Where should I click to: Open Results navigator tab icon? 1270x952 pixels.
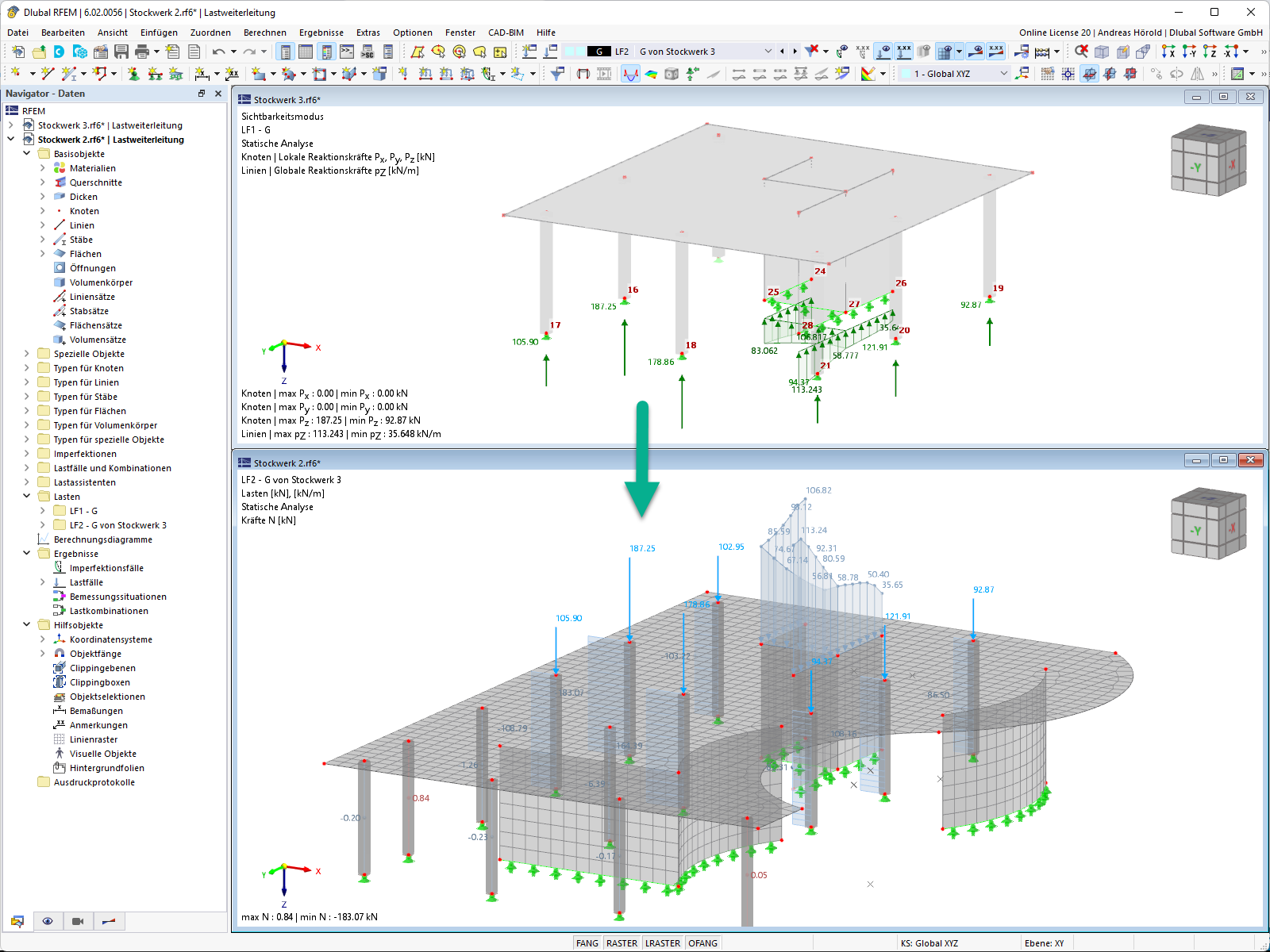109,921
